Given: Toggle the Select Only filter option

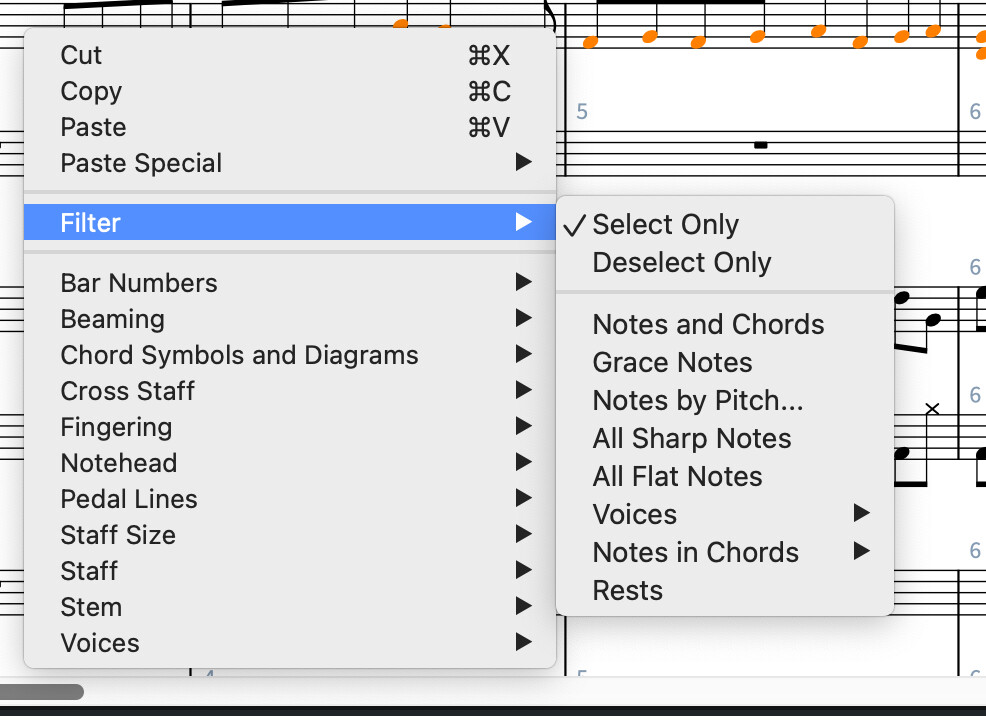Looking at the screenshot, I should pos(665,225).
